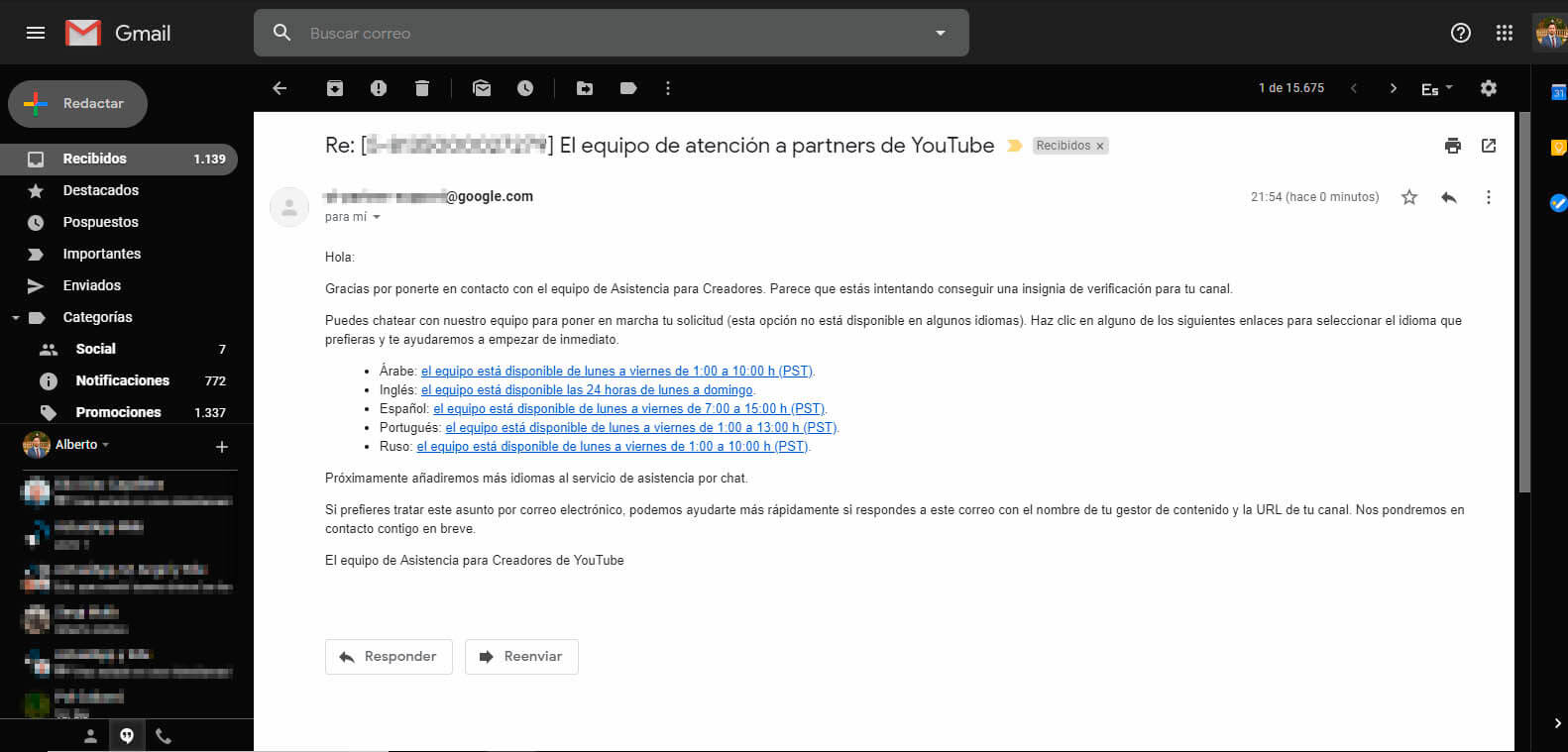The width and height of the screenshot is (1568, 752).
Task: Open Notificaciones category
Action: pos(119,380)
